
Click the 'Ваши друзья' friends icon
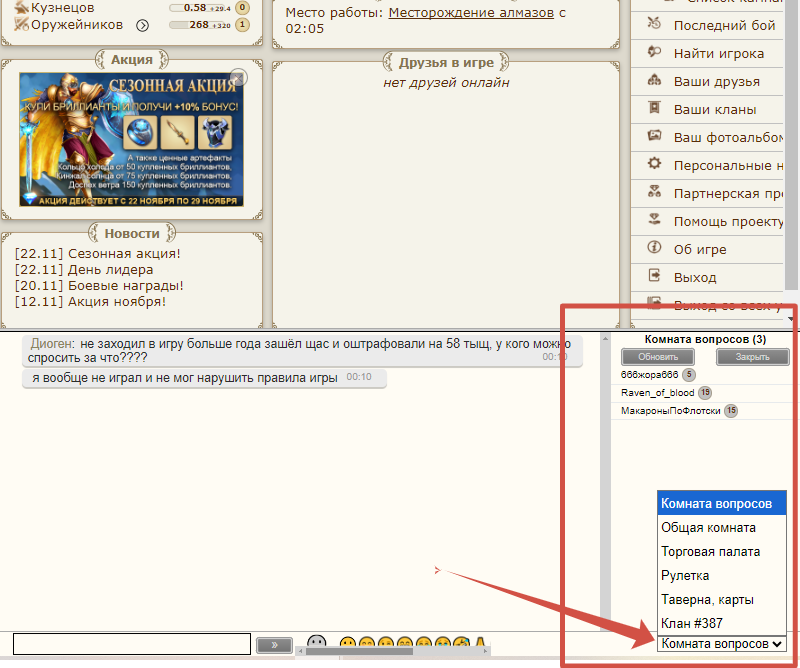pyautogui.click(x=654, y=80)
